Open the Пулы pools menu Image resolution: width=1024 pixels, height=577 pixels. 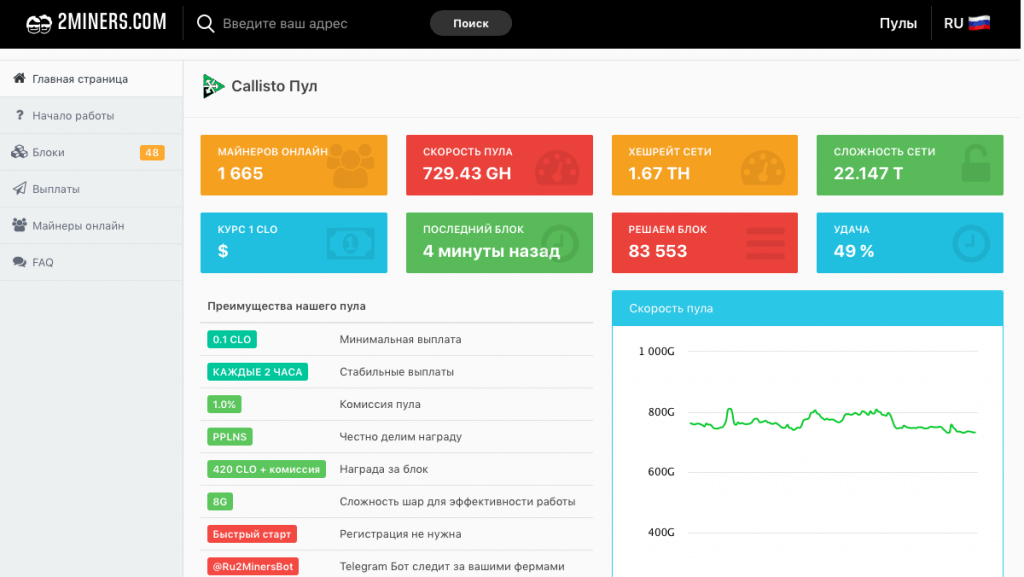tap(897, 23)
